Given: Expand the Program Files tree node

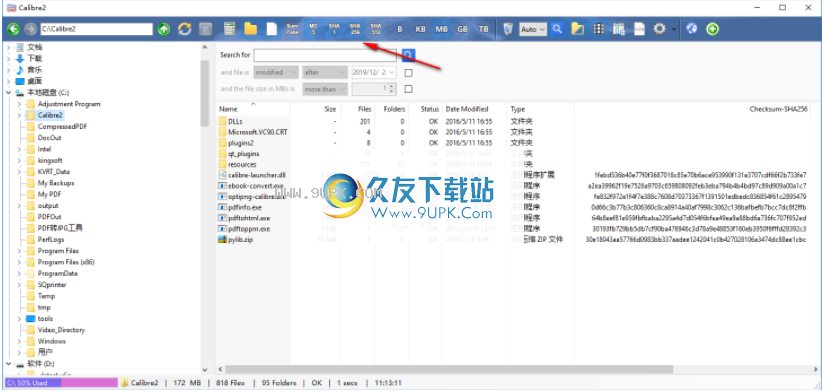Looking at the screenshot, I should (x=19, y=251).
